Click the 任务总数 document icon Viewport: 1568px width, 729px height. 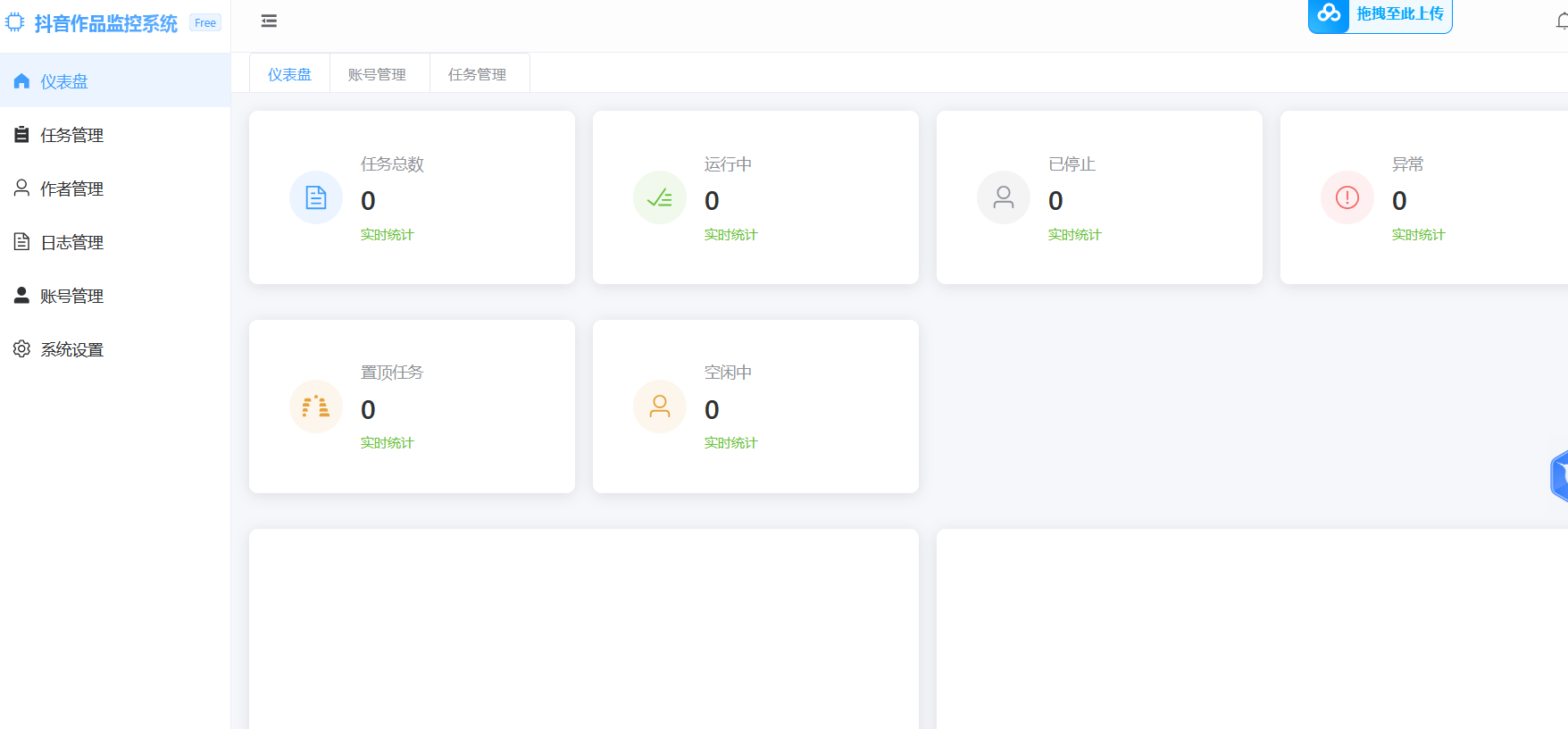pos(316,197)
